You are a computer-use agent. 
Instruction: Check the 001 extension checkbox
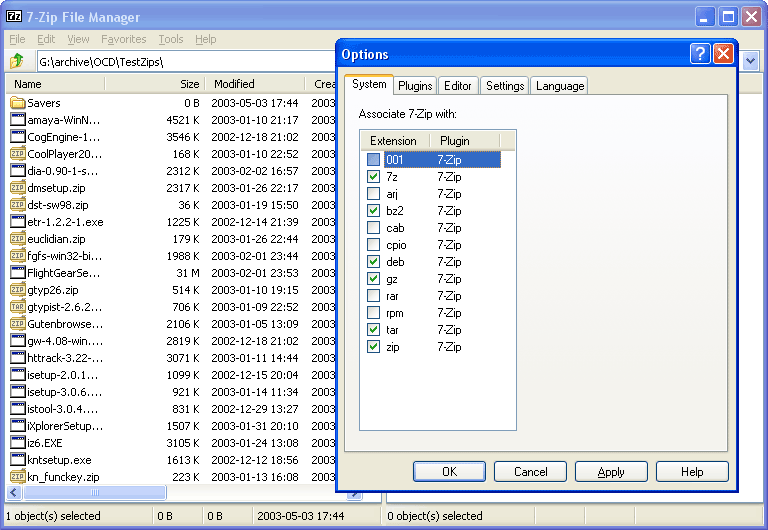tap(373, 160)
